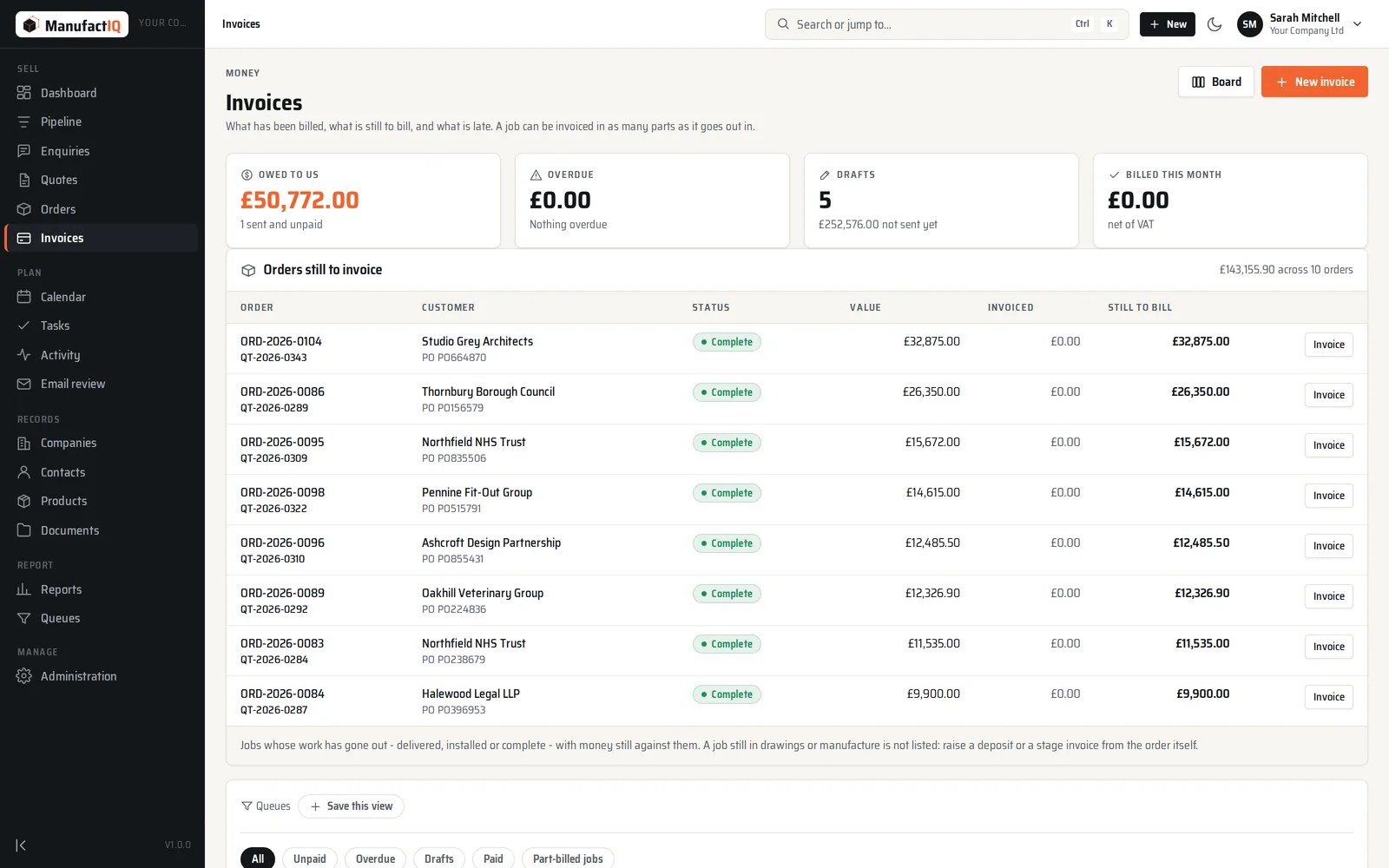Select the Unpaid filter tab
This screenshot has height=868, width=1389.
[x=310, y=858]
